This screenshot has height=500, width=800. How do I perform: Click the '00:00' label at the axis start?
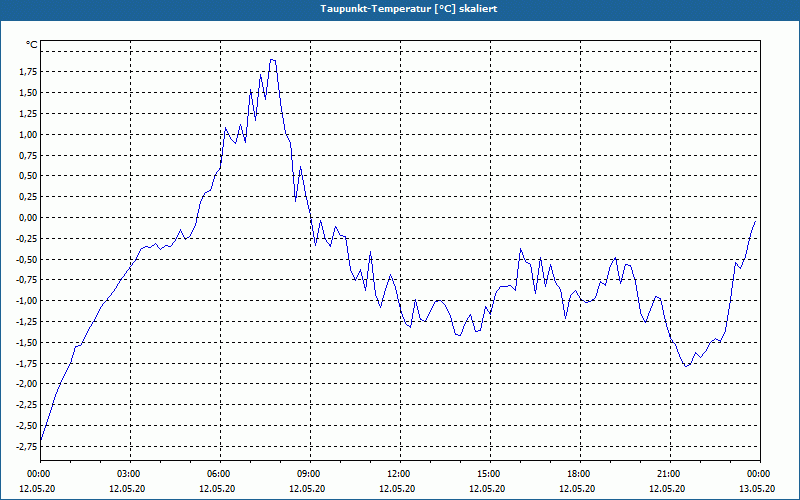[x=41, y=474]
